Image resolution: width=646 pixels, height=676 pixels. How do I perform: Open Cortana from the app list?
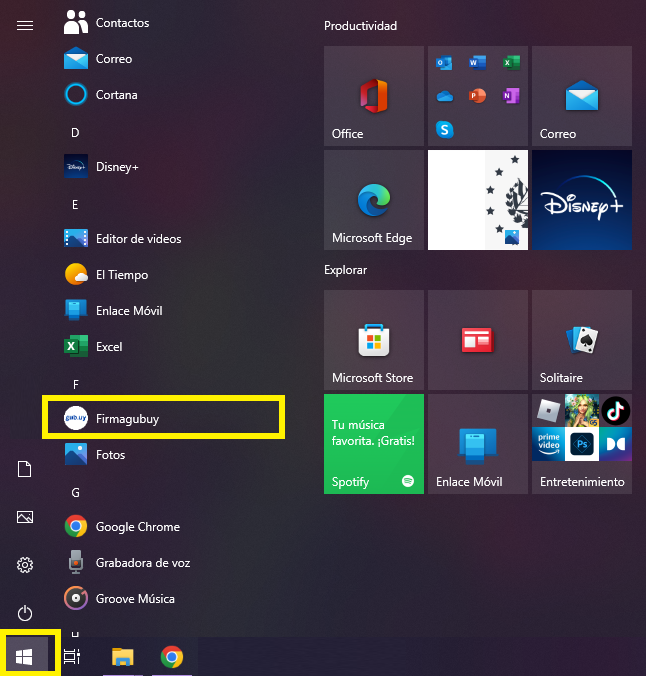point(164,94)
